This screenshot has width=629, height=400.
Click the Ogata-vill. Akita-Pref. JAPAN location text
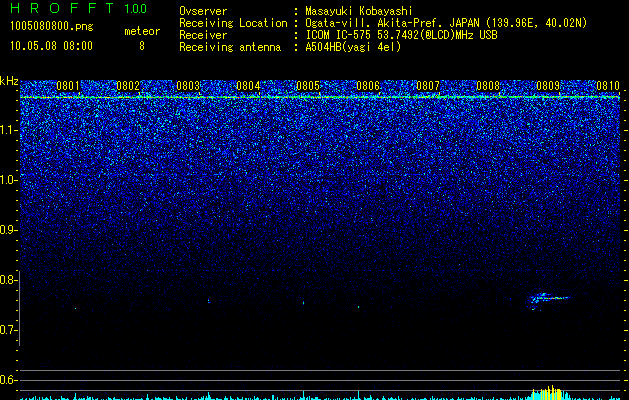coord(446,23)
